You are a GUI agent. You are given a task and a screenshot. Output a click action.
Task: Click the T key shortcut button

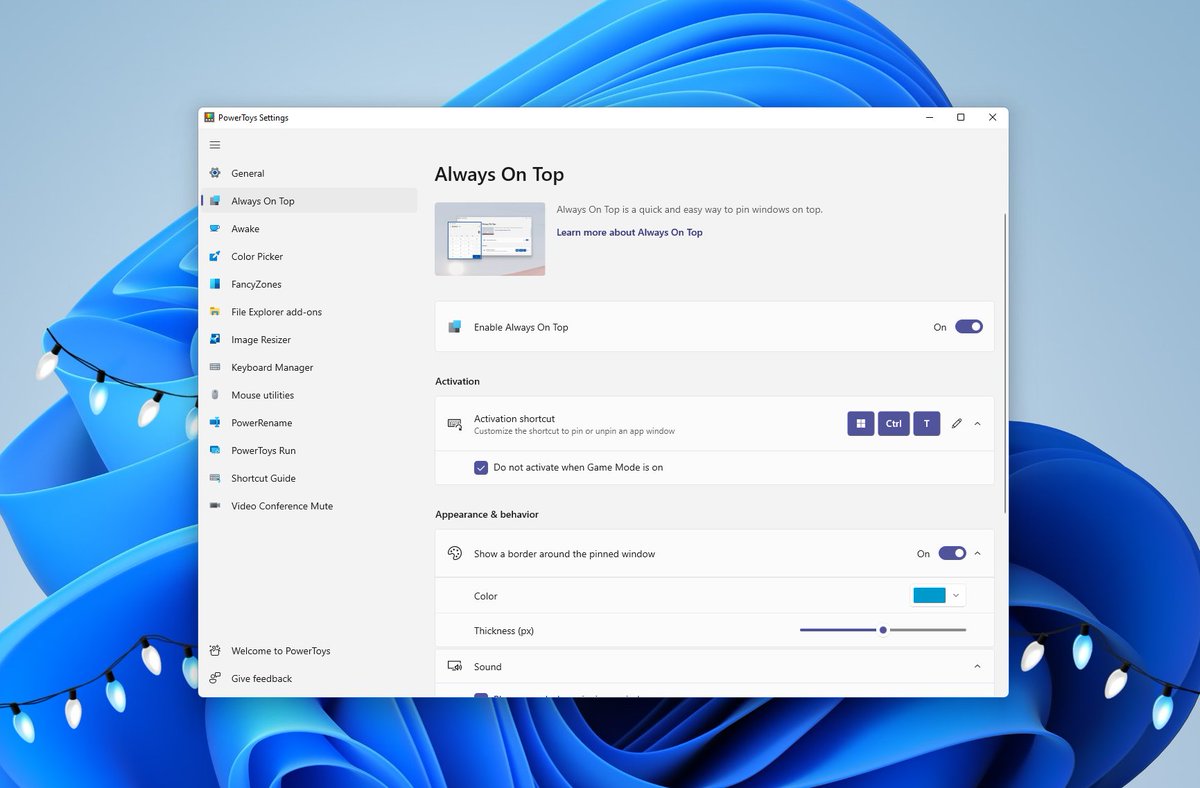click(927, 424)
